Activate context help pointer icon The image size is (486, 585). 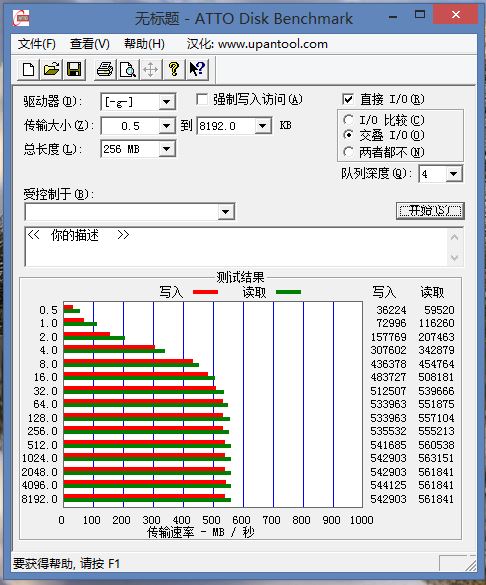point(197,69)
